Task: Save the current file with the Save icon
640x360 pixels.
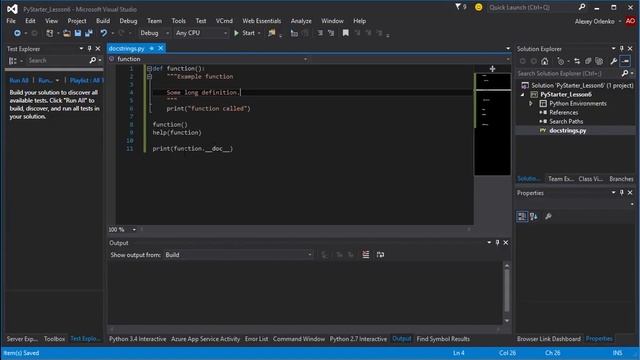Action: [78, 33]
